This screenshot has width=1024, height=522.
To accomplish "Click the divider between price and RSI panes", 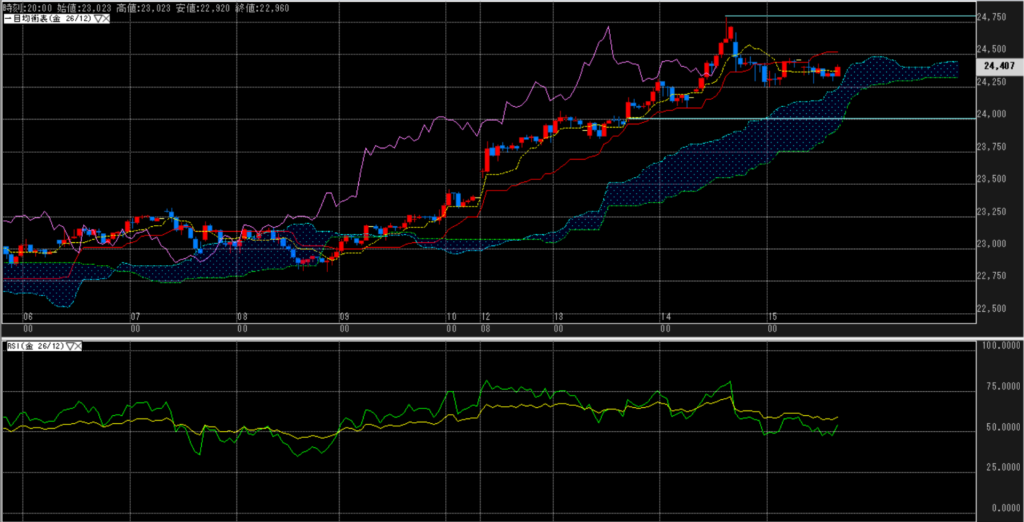I will 500,336.
